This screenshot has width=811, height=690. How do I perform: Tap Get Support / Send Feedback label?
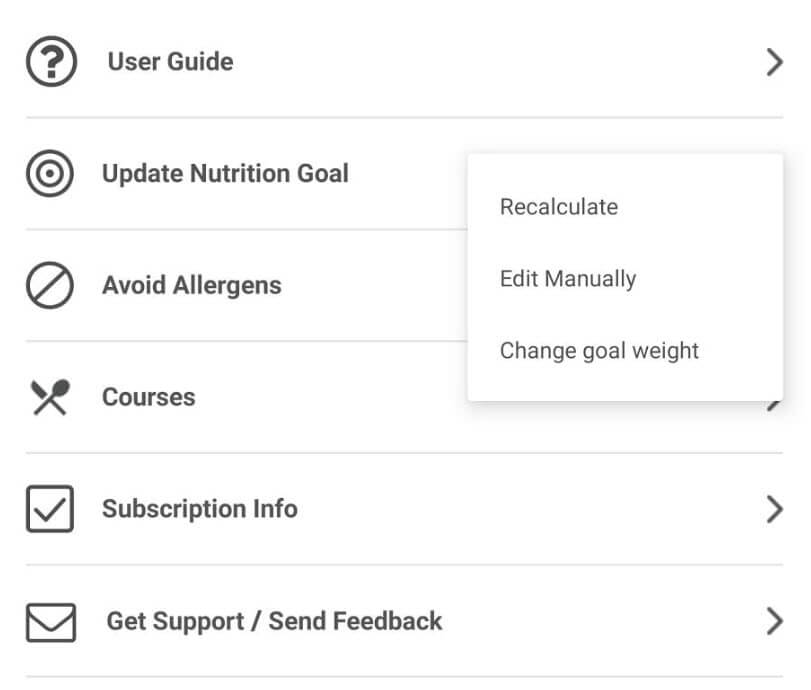(274, 622)
